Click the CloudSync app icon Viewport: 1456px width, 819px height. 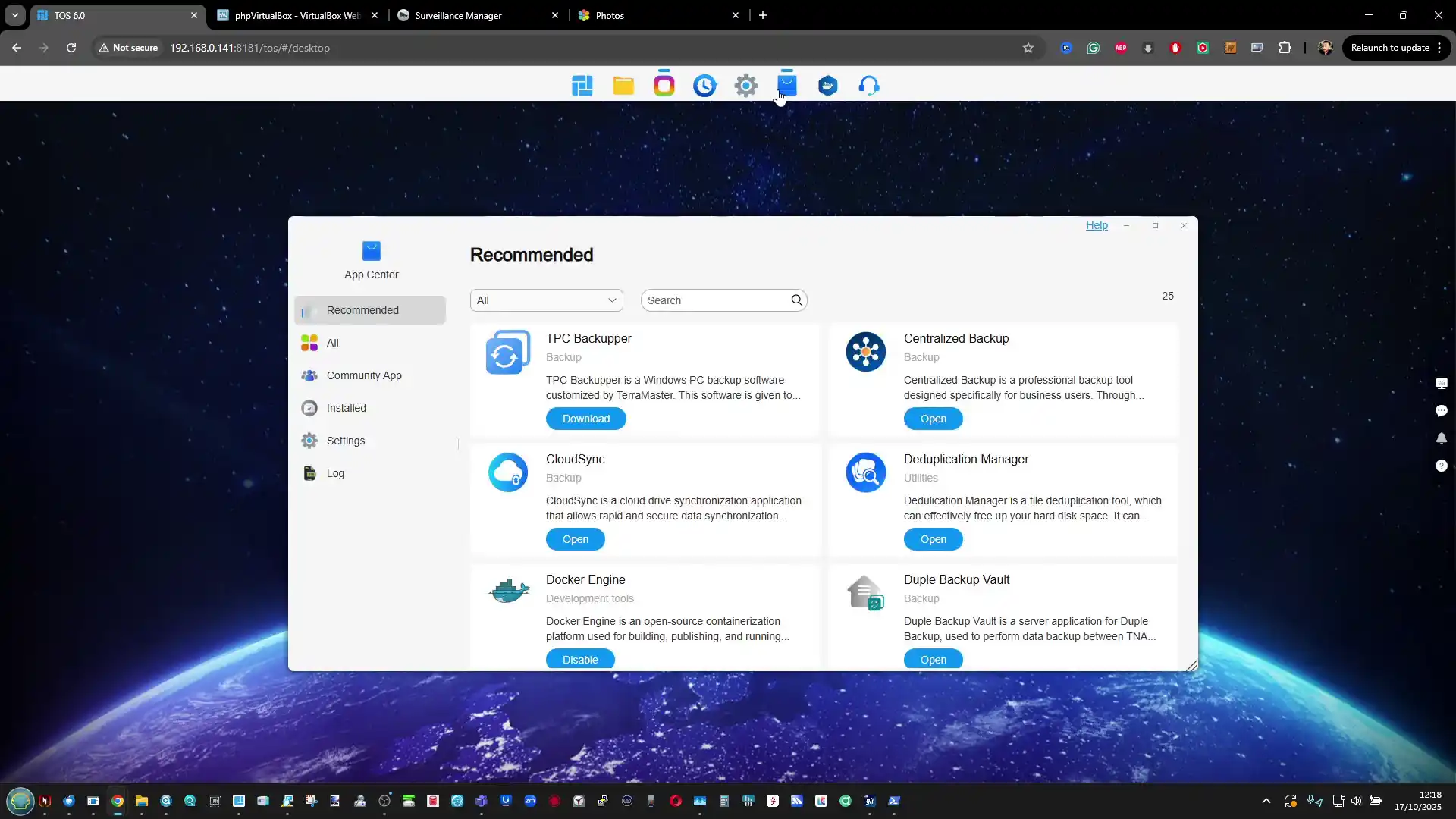(507, 472)
